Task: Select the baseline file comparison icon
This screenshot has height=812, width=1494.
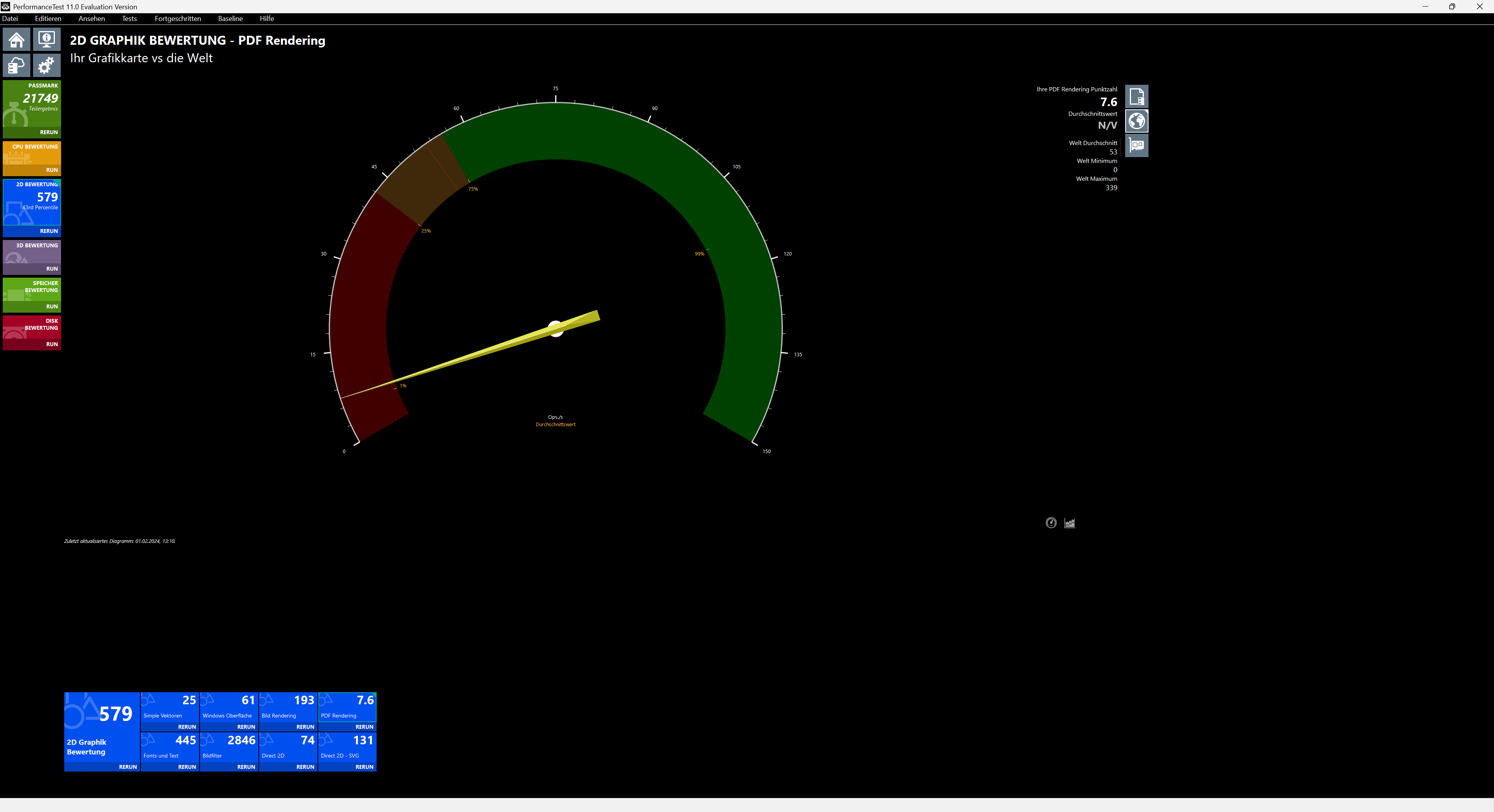Action: click(x=1136, y=97)
